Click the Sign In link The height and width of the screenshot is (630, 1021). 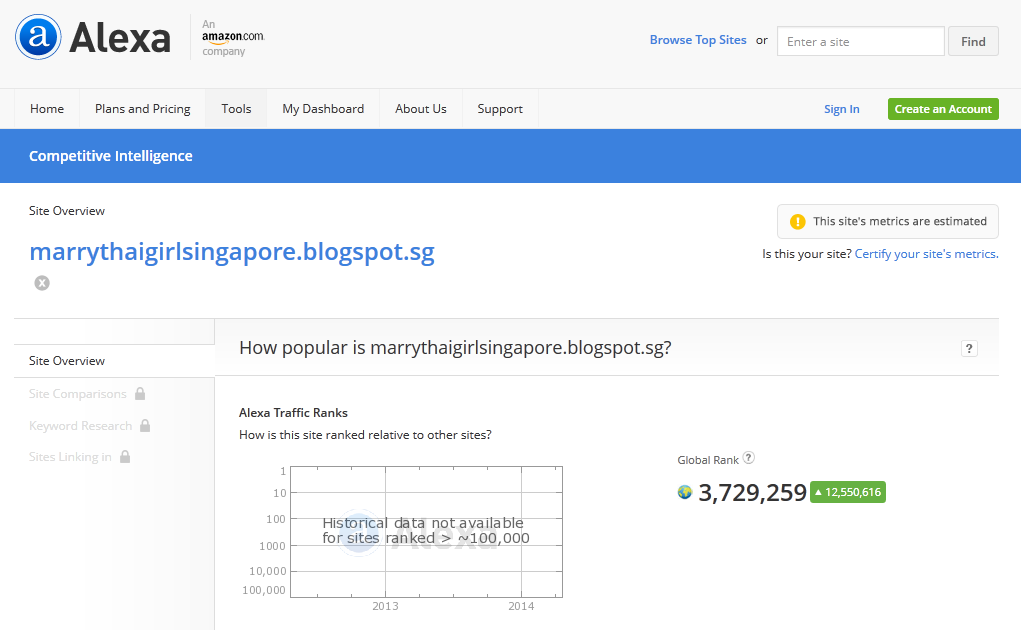(841, 109)
